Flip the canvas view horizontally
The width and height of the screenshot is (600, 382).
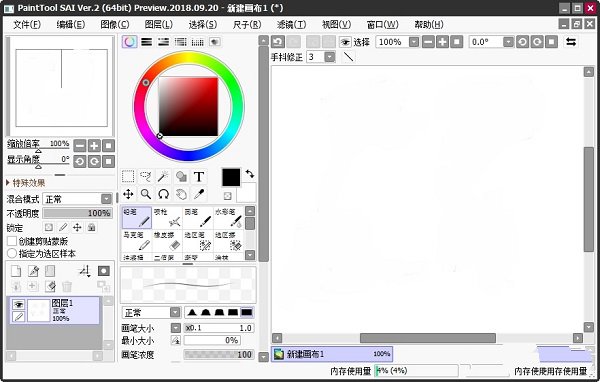[571, 42]
